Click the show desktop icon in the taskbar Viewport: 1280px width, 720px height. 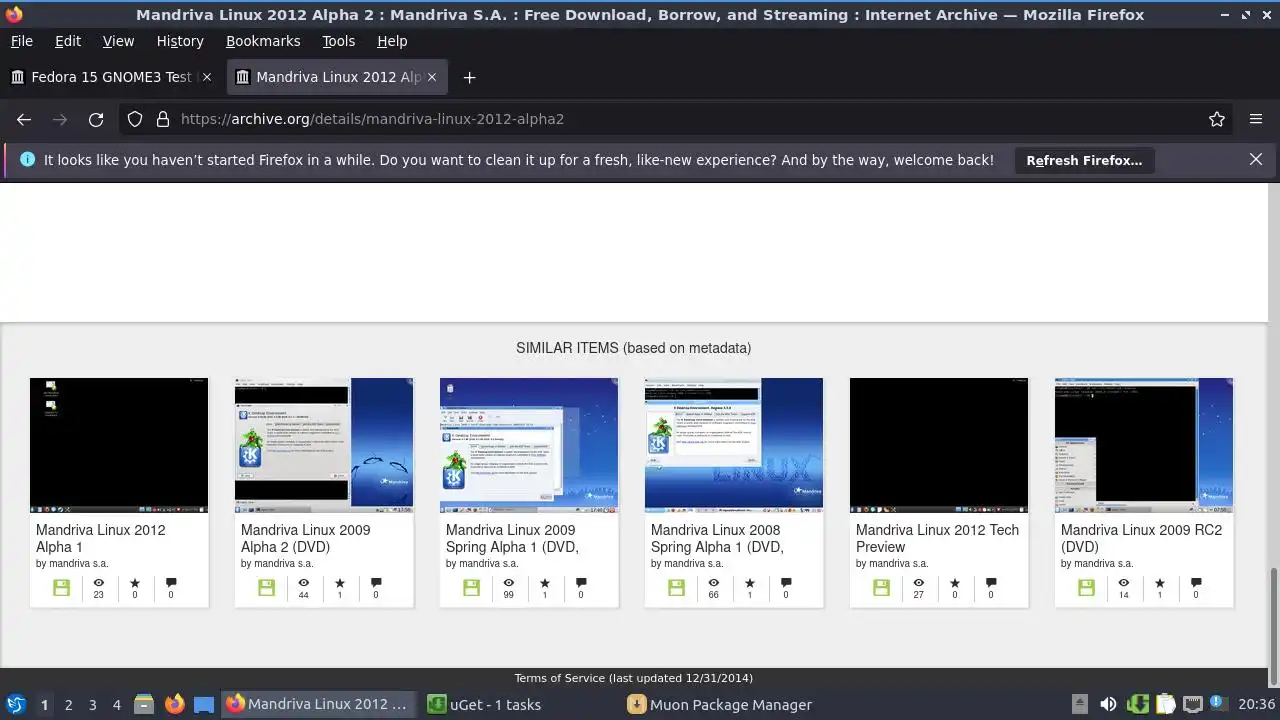[x=204, y=704]
